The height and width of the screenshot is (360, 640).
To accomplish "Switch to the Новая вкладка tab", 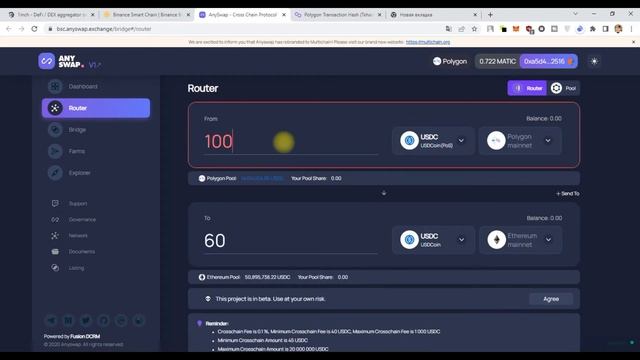I will [433, 15].
